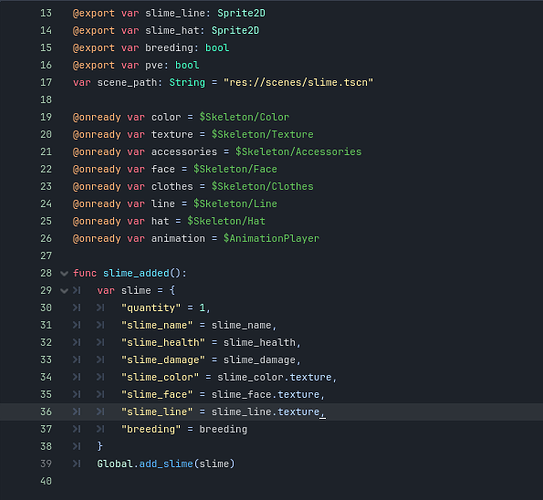Collapse the slime dictionary fold arrow
The image size is (543, 500).
click(x=64, y=291)
